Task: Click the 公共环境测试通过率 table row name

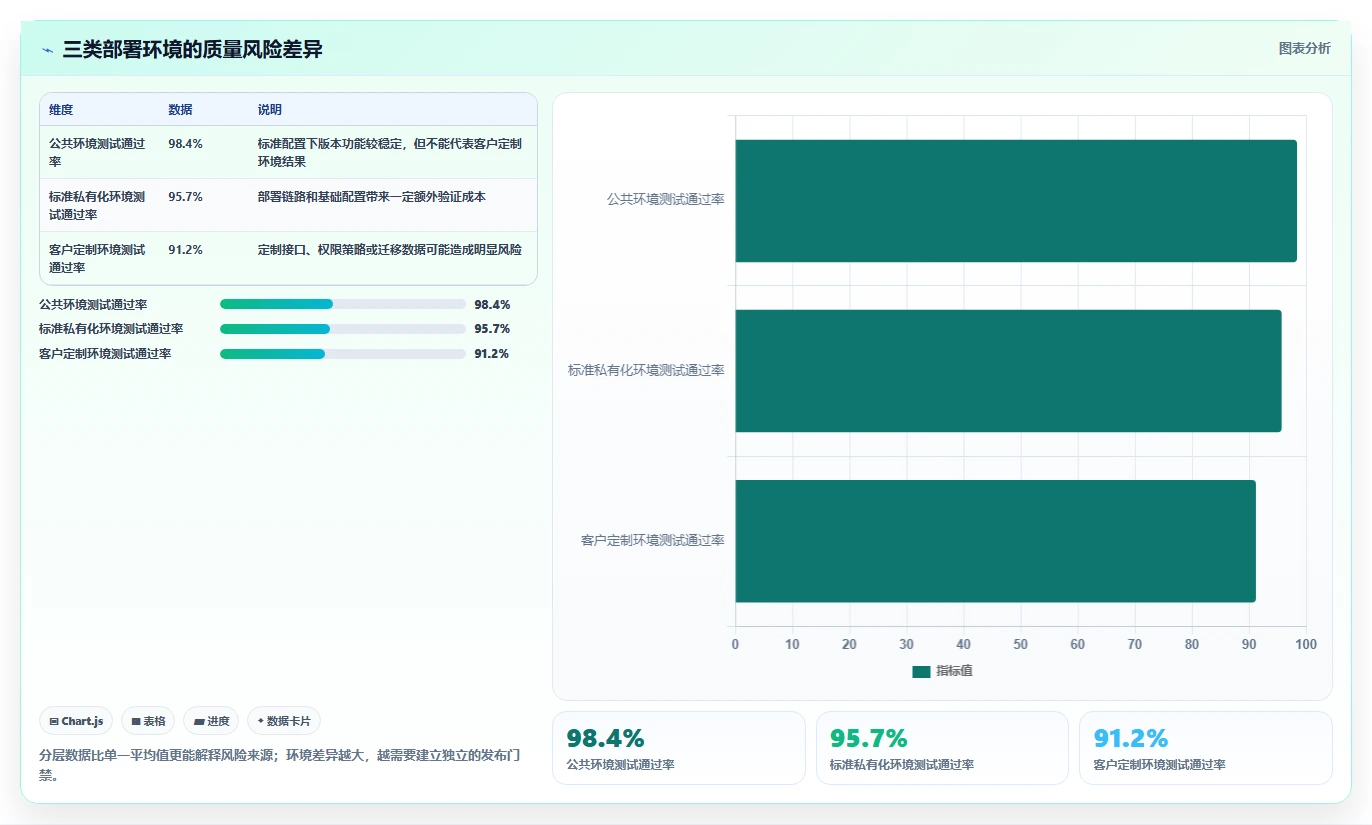Action: click(98, 153)
